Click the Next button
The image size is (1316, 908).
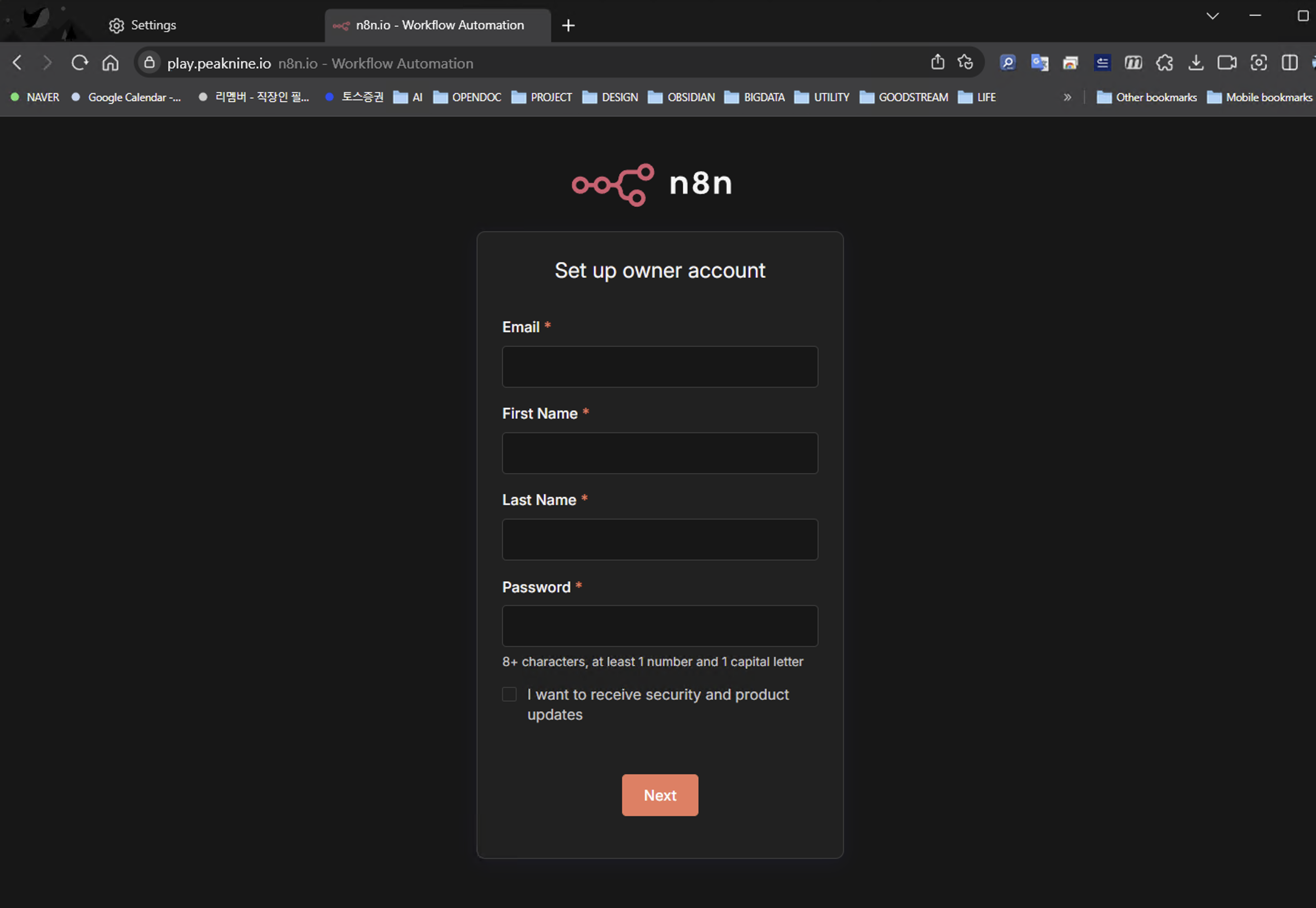click(660, 795)
